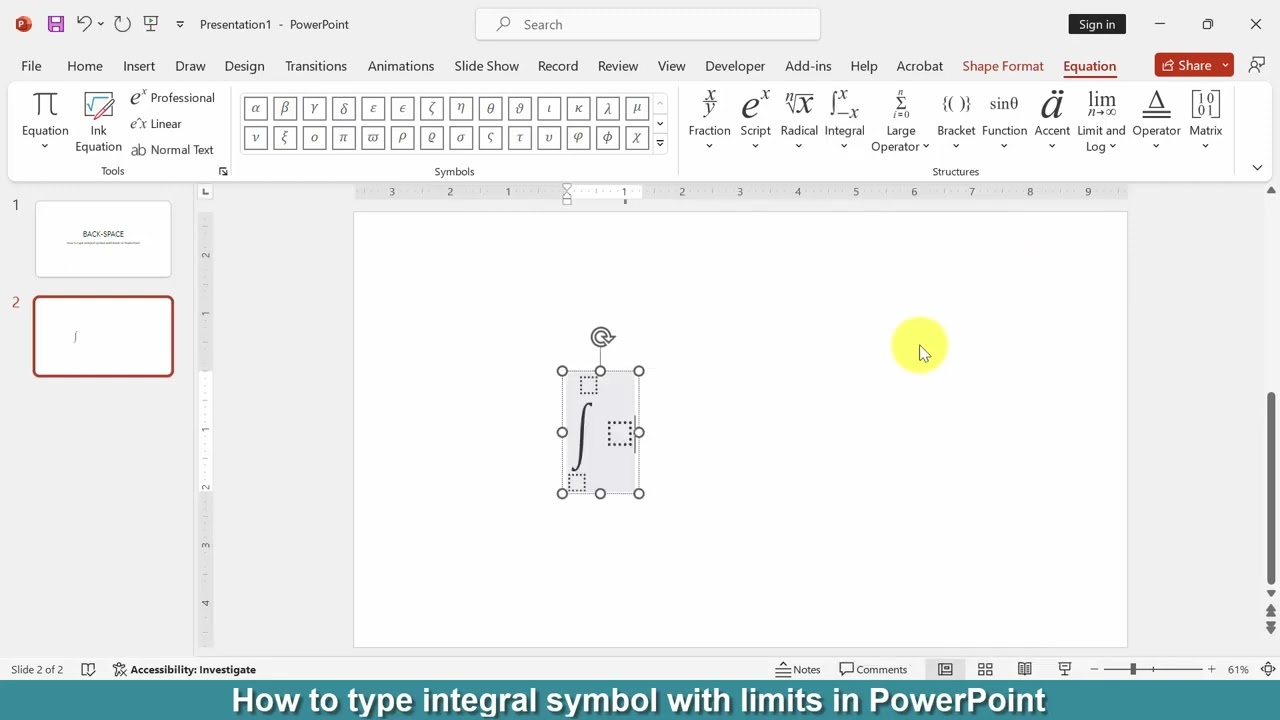This screenshot has width=1280, height=720.
Task: Start Slide Show from status bar
Action: 1065,669
